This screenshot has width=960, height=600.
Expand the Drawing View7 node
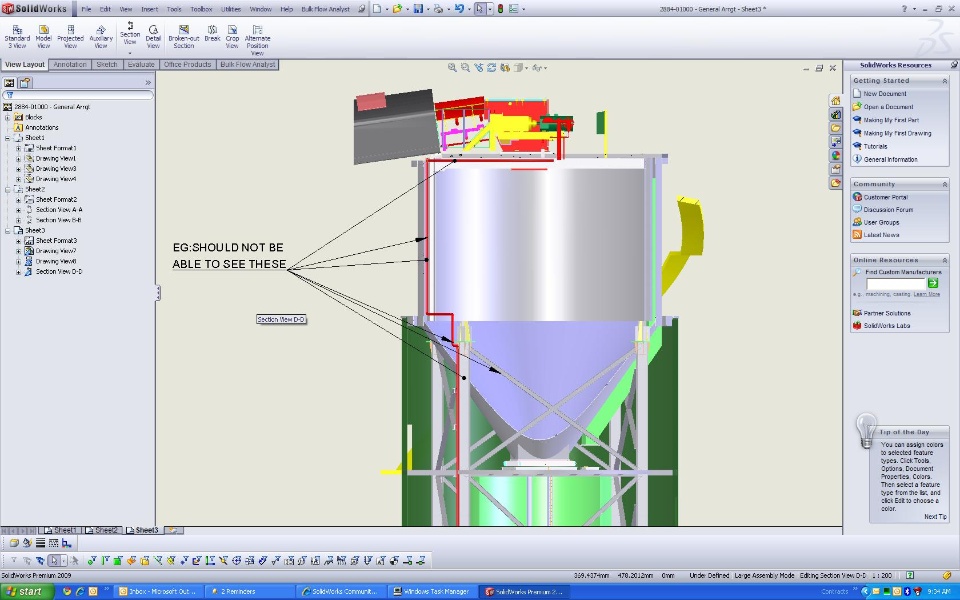[18, 251]
